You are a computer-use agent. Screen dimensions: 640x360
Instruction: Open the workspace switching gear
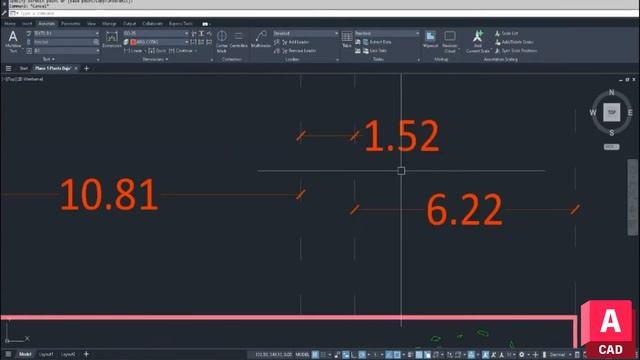[x=522, y=355]
